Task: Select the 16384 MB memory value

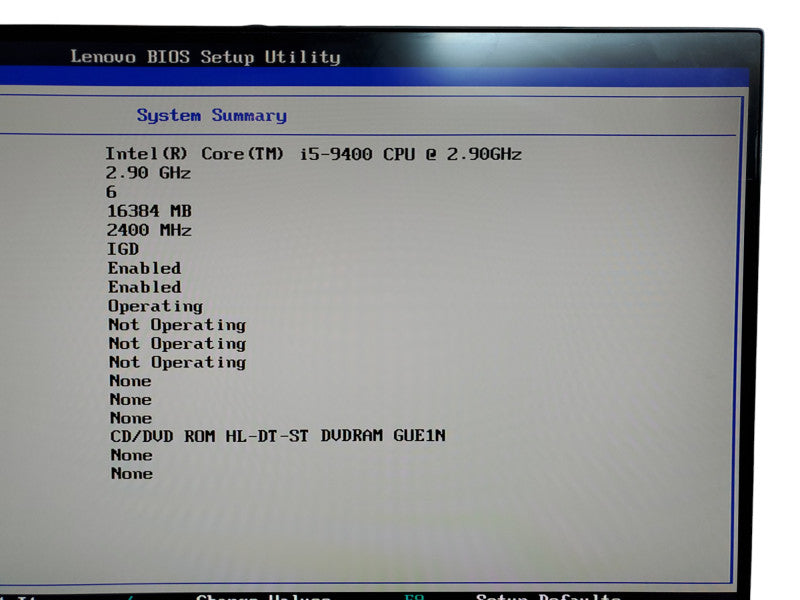Action: coord(149,211)
